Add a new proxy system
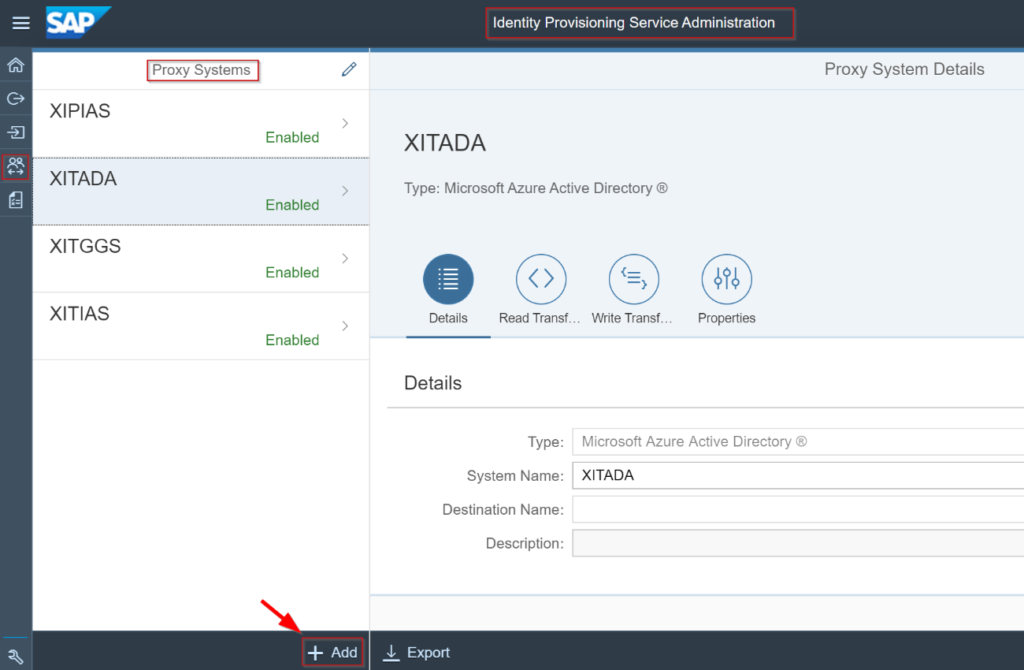The height and width of the screenshot is (670, 1024). tap(332, 652)
